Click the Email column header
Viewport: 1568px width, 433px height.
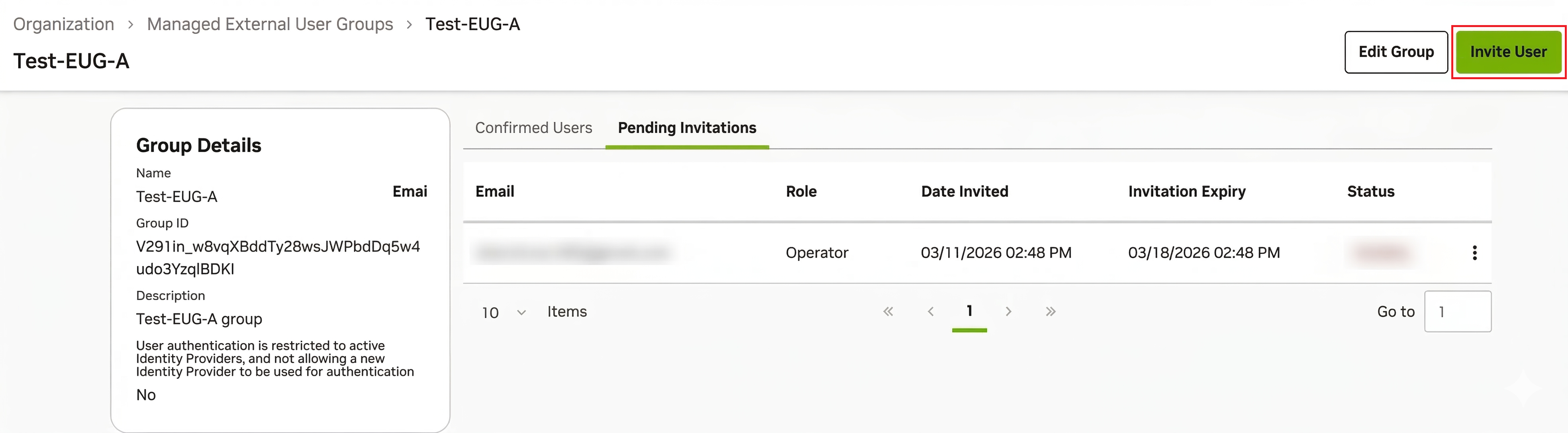494,191
